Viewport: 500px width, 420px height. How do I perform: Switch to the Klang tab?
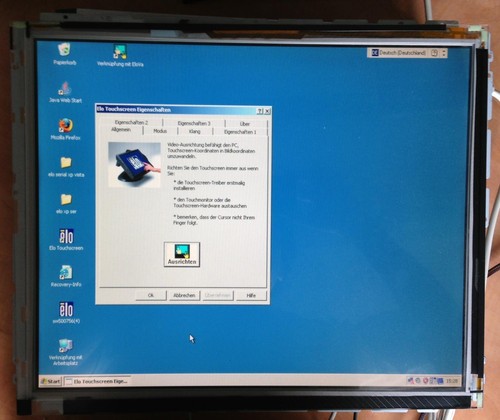[195, 131]
